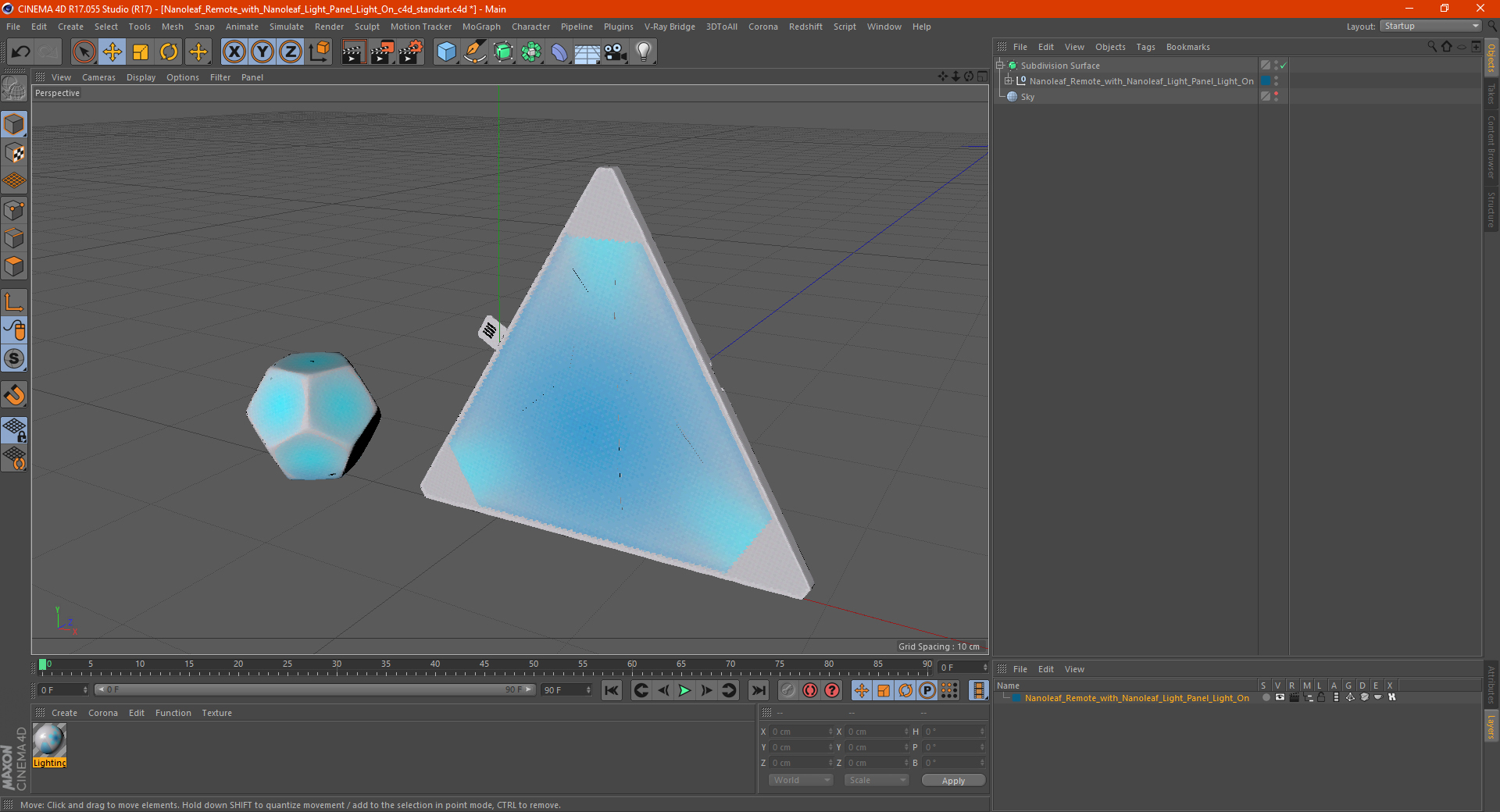Click Nanoleaf layer color swatch

[x=1016, y=698]
